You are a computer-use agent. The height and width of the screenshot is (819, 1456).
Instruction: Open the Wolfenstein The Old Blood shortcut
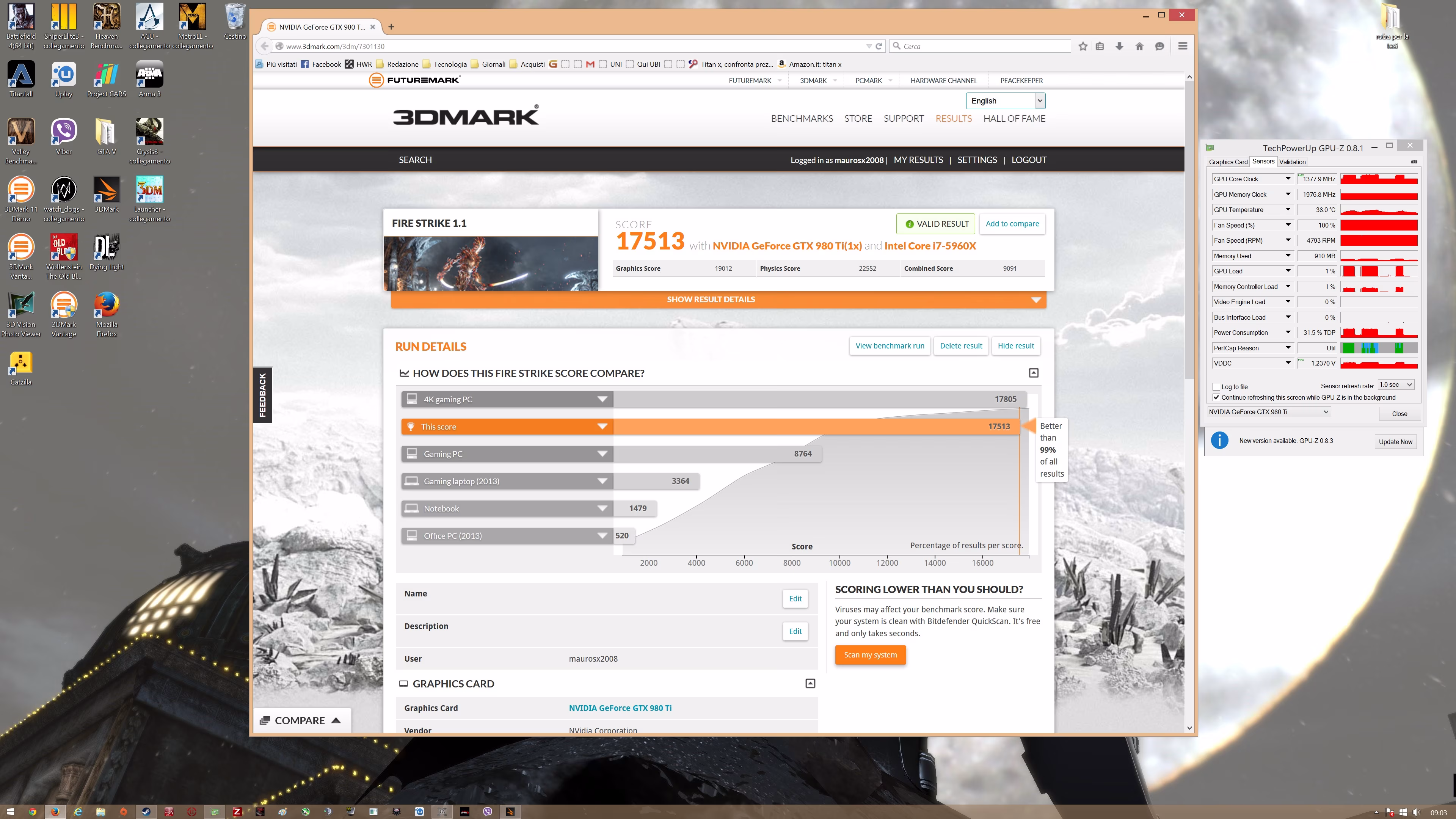(64, 257)
